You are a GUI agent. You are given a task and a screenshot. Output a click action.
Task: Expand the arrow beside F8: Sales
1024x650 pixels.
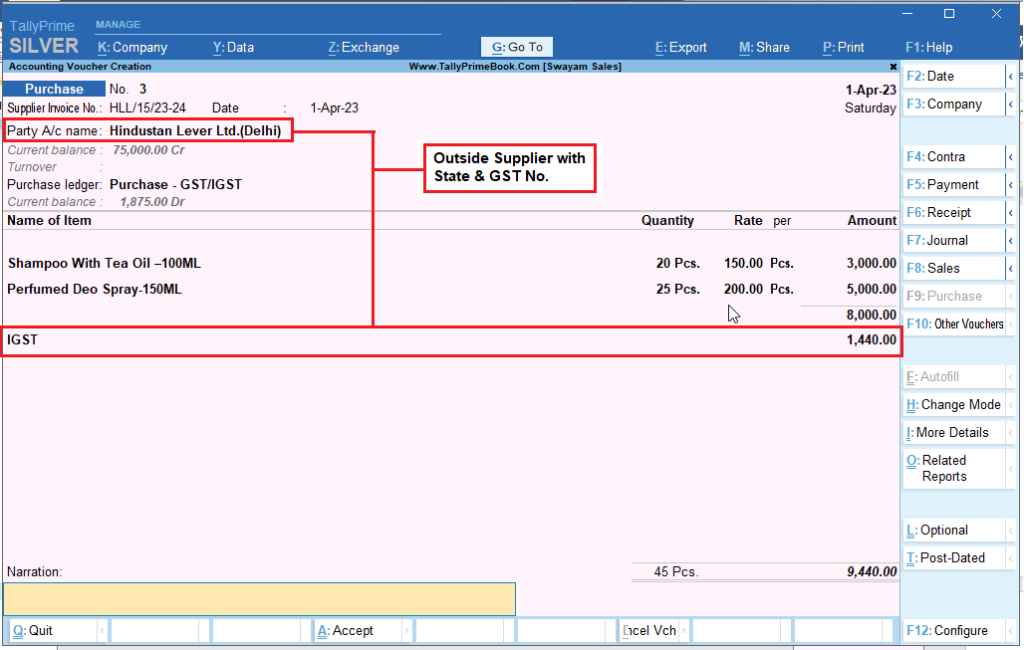1011,268
